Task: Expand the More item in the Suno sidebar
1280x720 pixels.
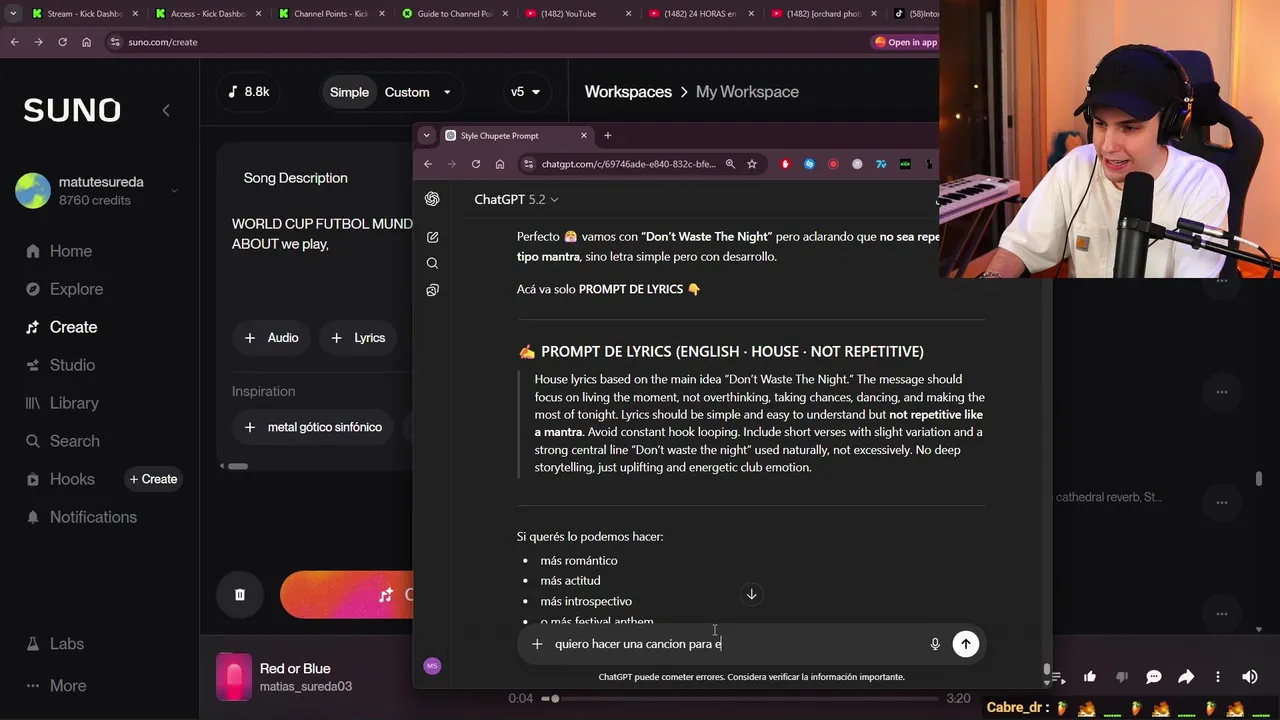Action: click(55, 686)
